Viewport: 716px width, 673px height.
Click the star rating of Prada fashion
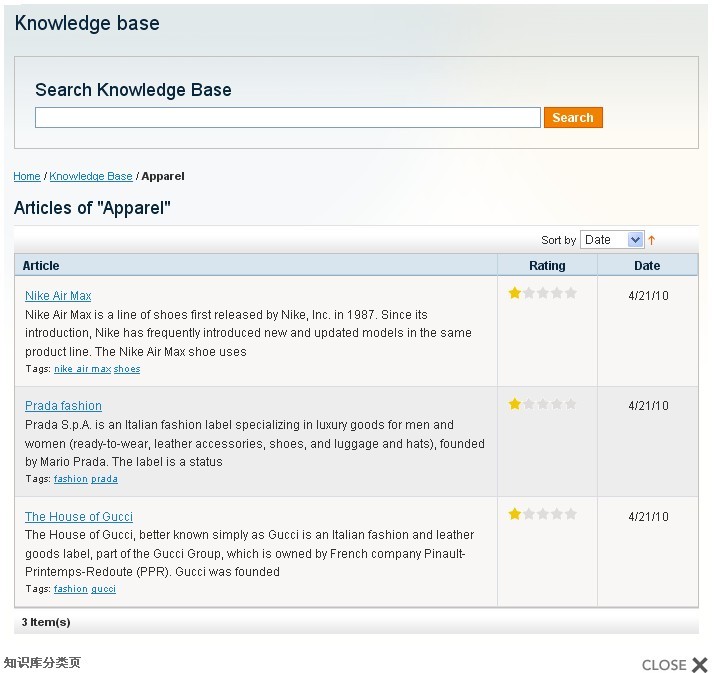(x=542, y=404)
